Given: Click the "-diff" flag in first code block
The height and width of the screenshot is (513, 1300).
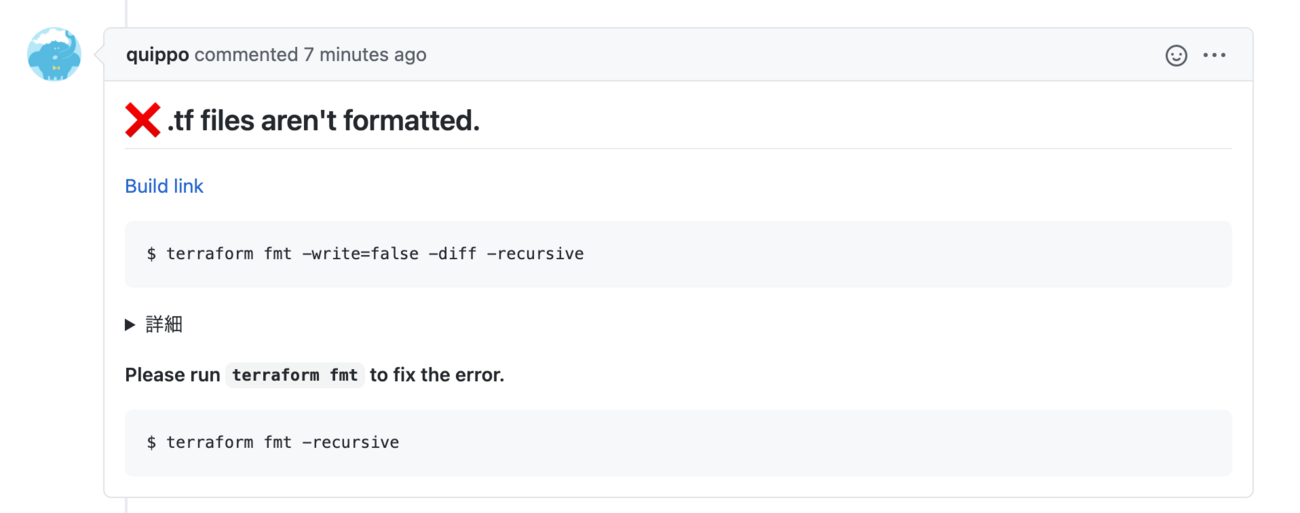Looking at the screenshot, I should tap(452, 254).
